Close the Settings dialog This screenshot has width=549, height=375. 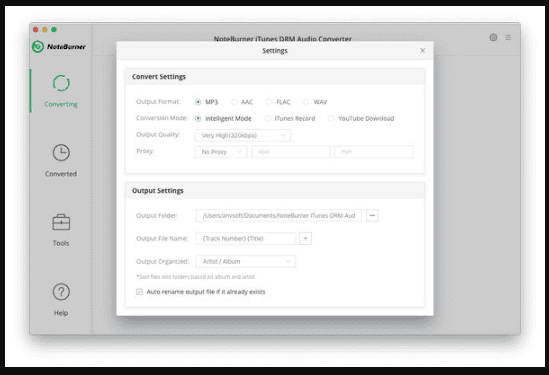click(x=423, y=50)
